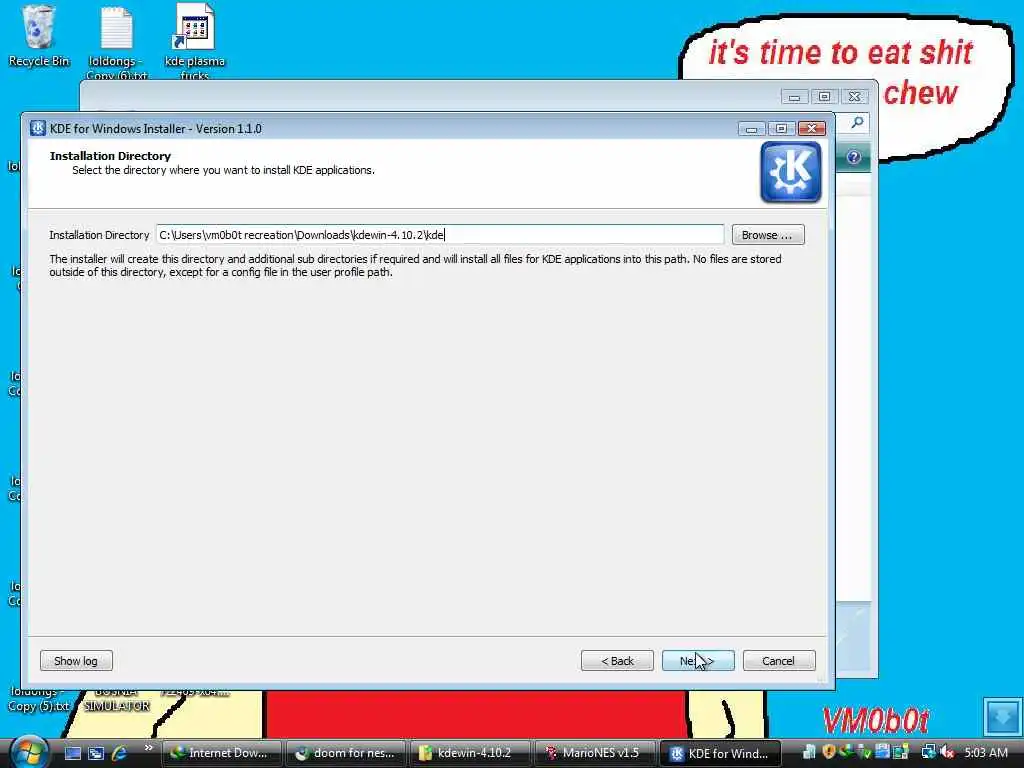Screen dimensions: 1024x768
Task: Open help in the background window
Action: pos(854,157)
